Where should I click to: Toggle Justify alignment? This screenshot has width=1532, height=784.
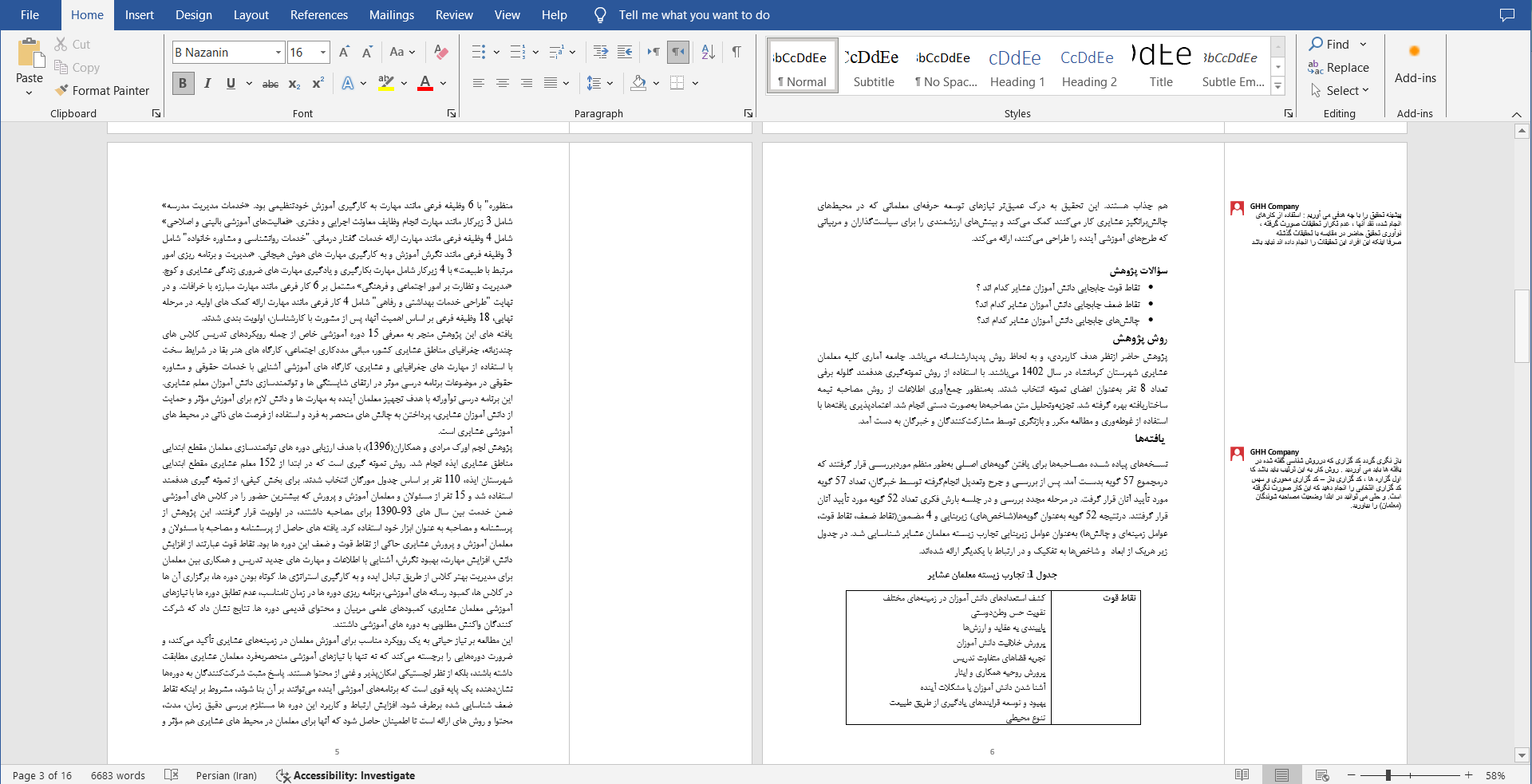pyautogui.click(x=550, y=83)
